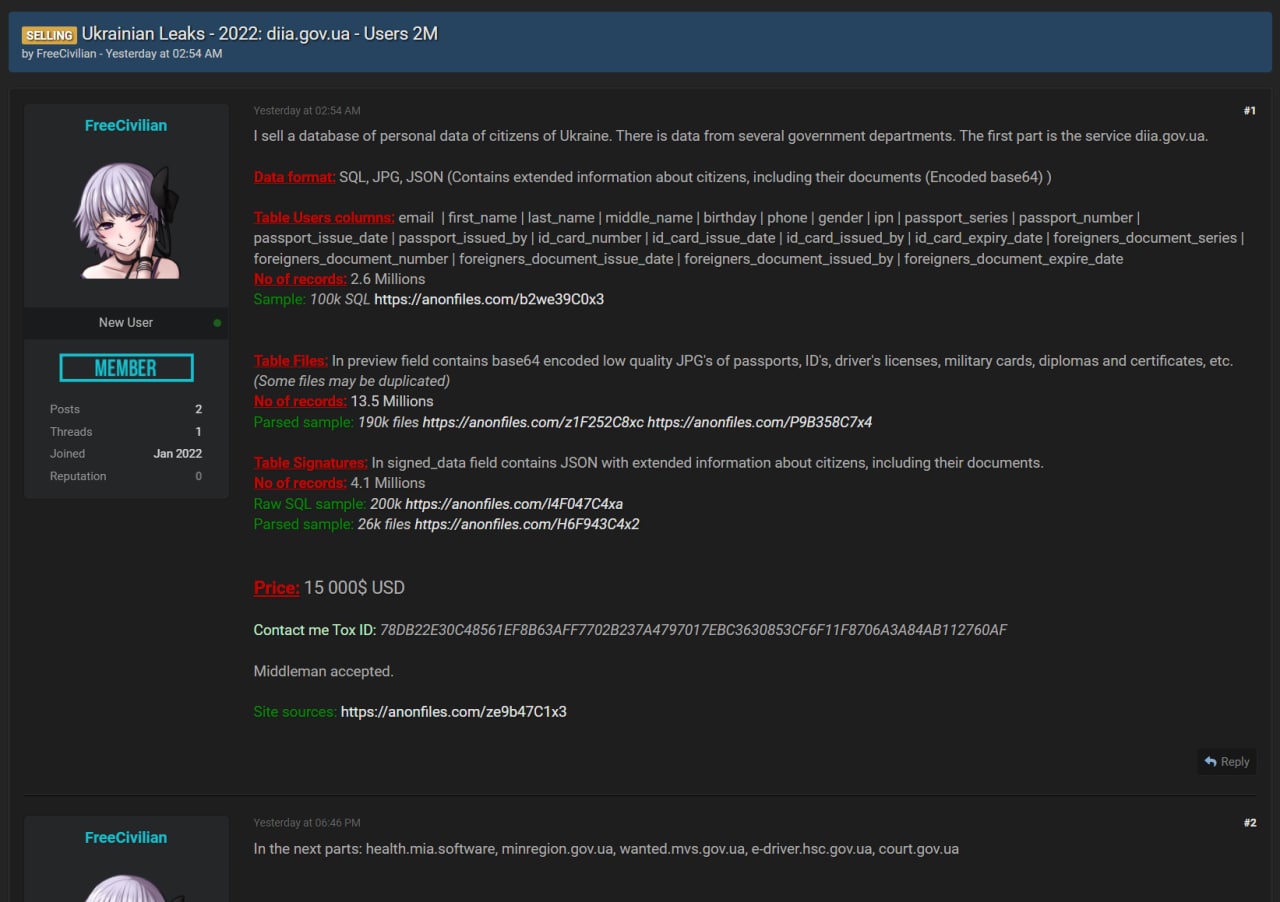Click the Joined date Jan 2022
The width and height of the screenshot is (1280, 902).
(x=177, y=454)
